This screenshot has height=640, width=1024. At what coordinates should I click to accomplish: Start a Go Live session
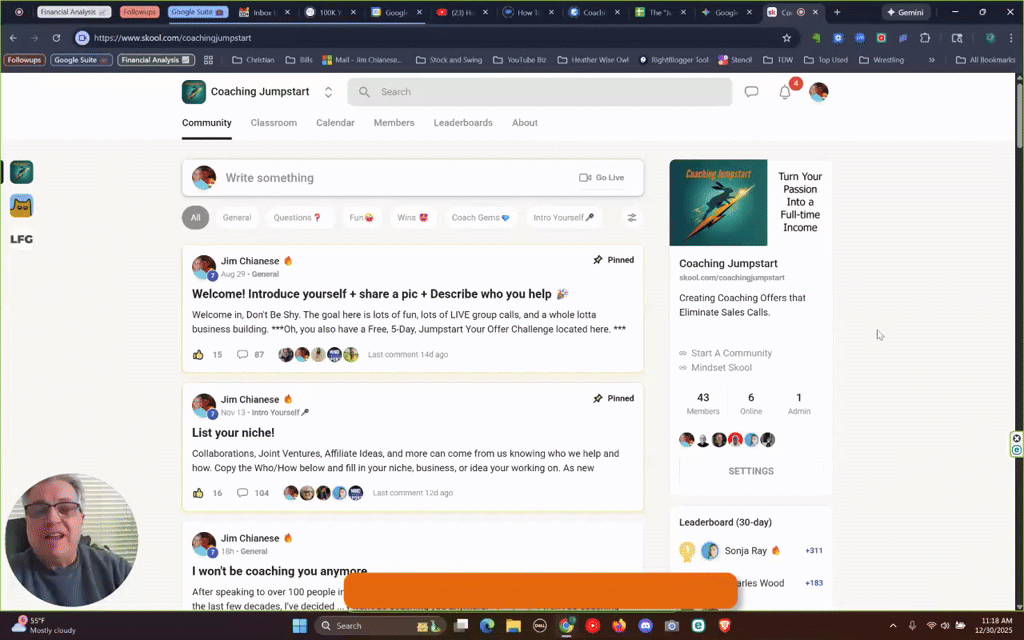[601, 178]
